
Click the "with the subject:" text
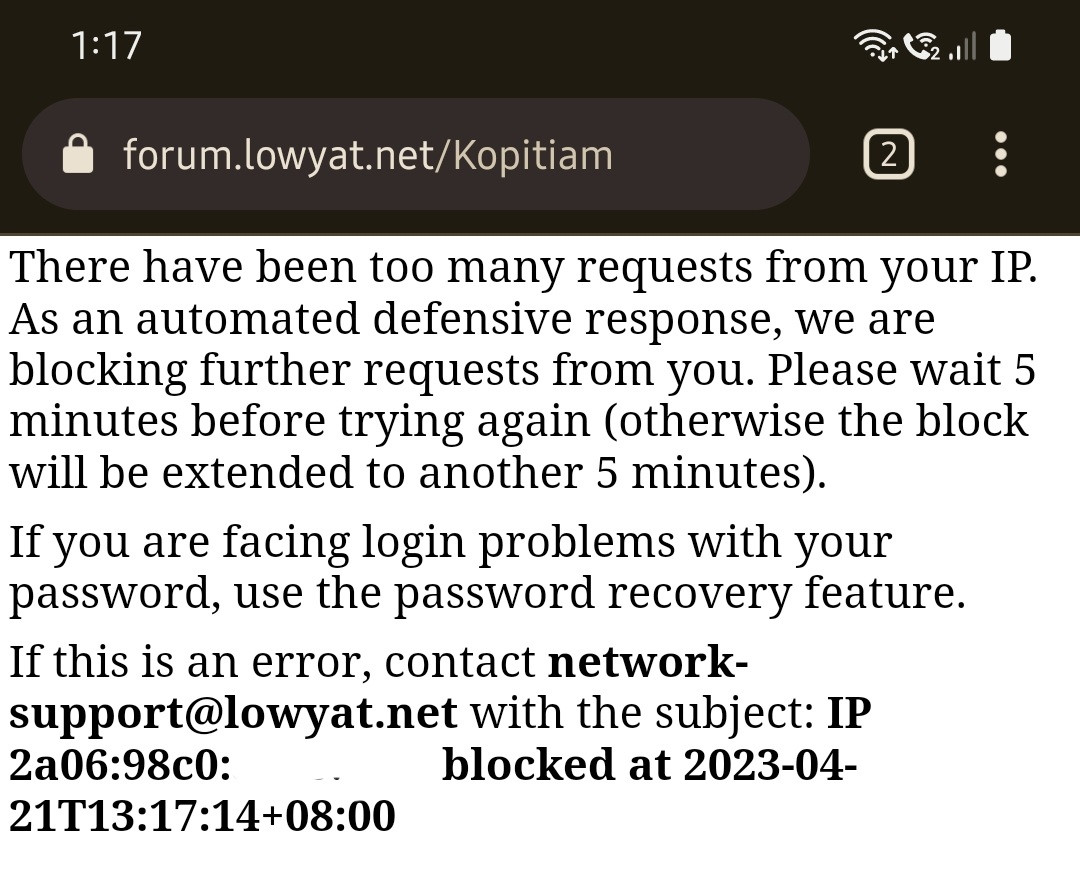[x=642, y=714]
